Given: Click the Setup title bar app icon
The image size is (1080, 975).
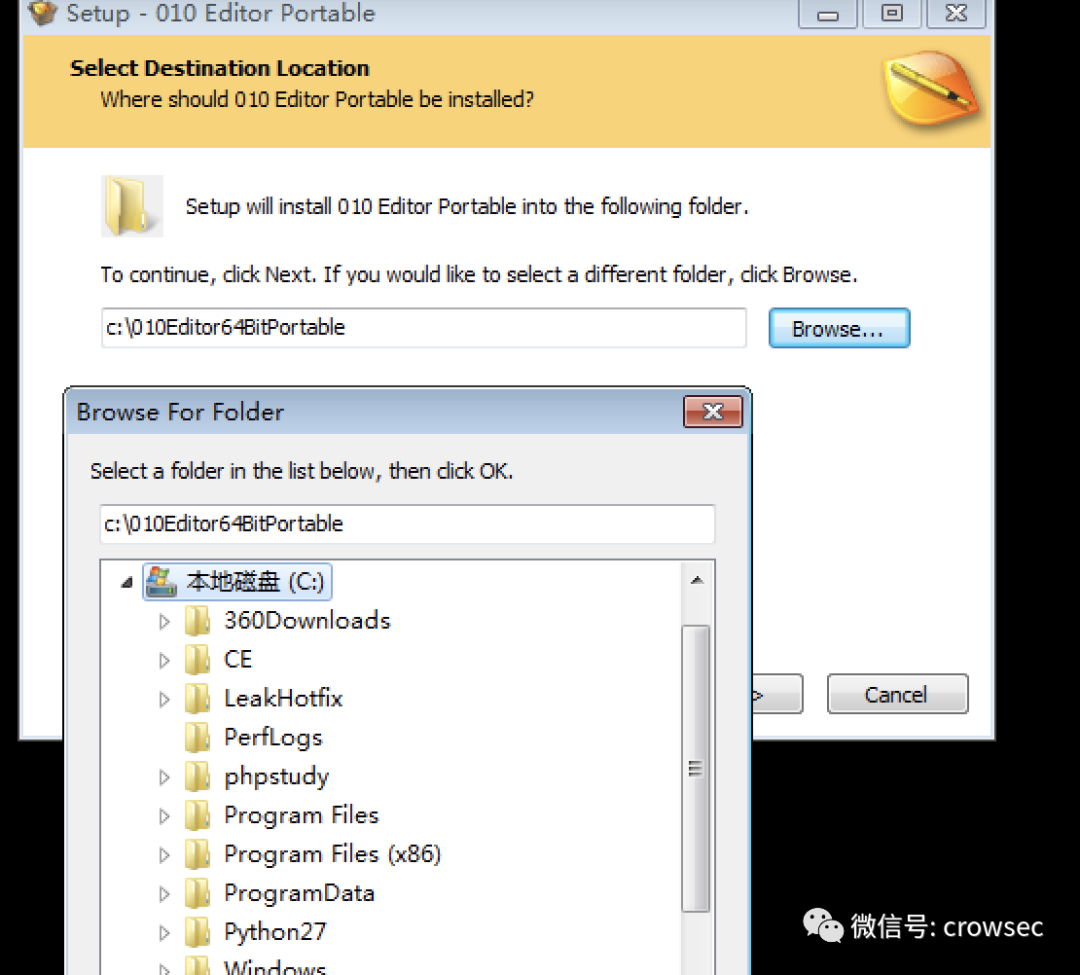Looking at the screenshot, I should [43, 12].
